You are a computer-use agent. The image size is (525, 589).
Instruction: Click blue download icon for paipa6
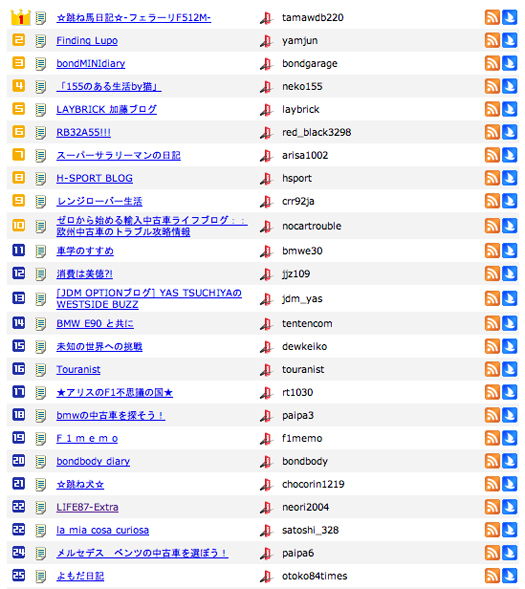click(x=510, y=553)
